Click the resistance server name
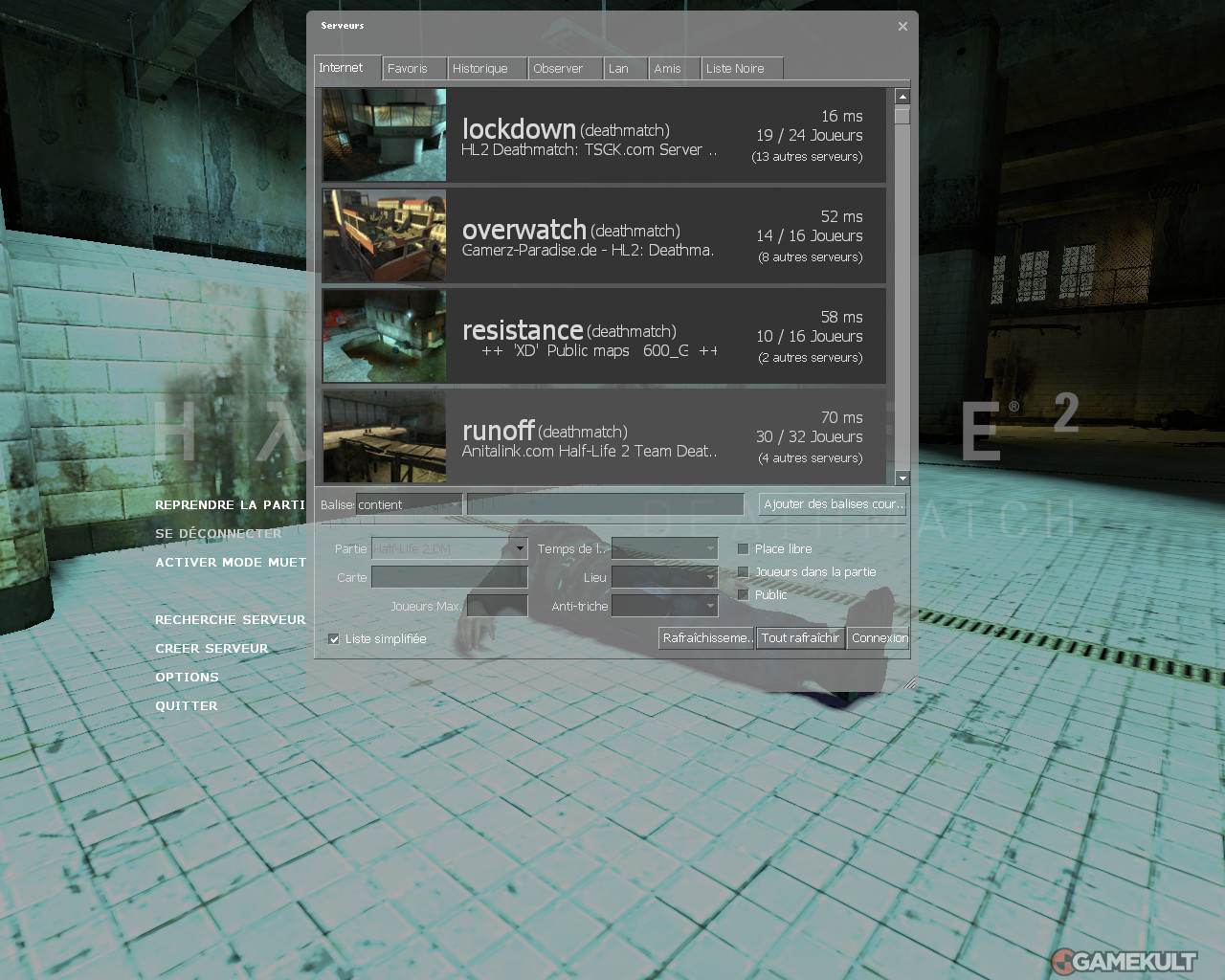The image size is (1225, 980). [x=523, y=330]
